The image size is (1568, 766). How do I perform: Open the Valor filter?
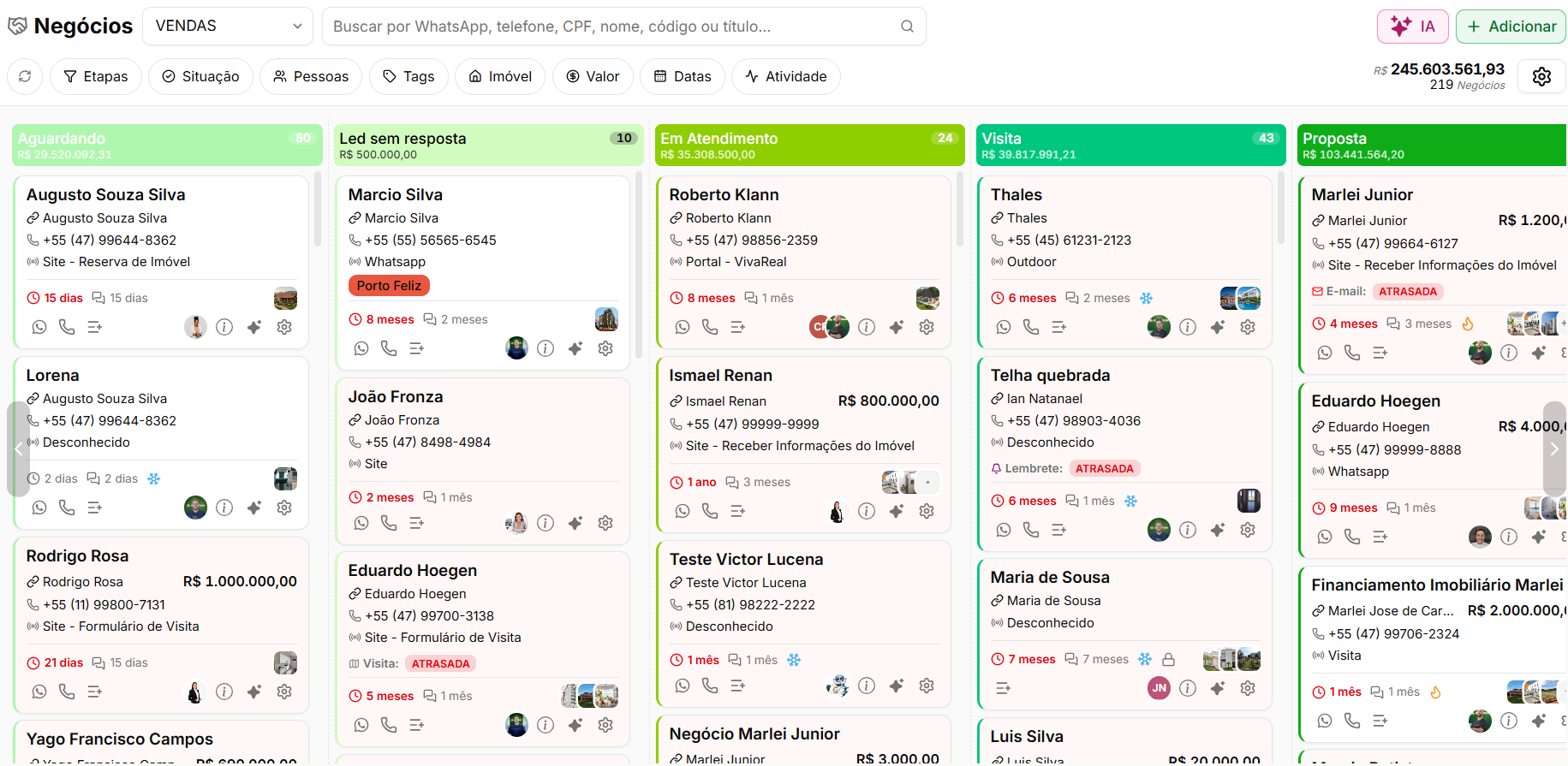tap(593, 76)
